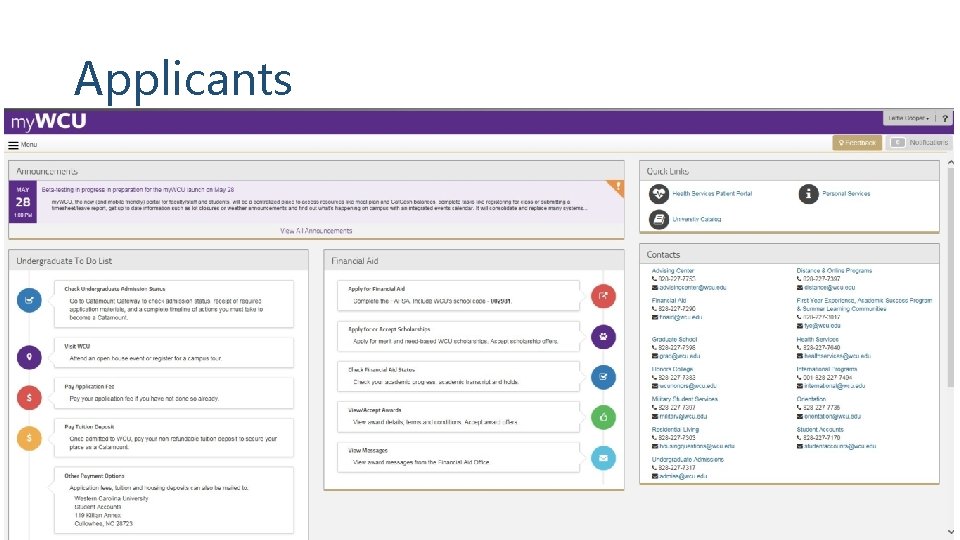Click grad@wcu.edu email link
This screenshot has height=540, width=960.
(679, 356)
